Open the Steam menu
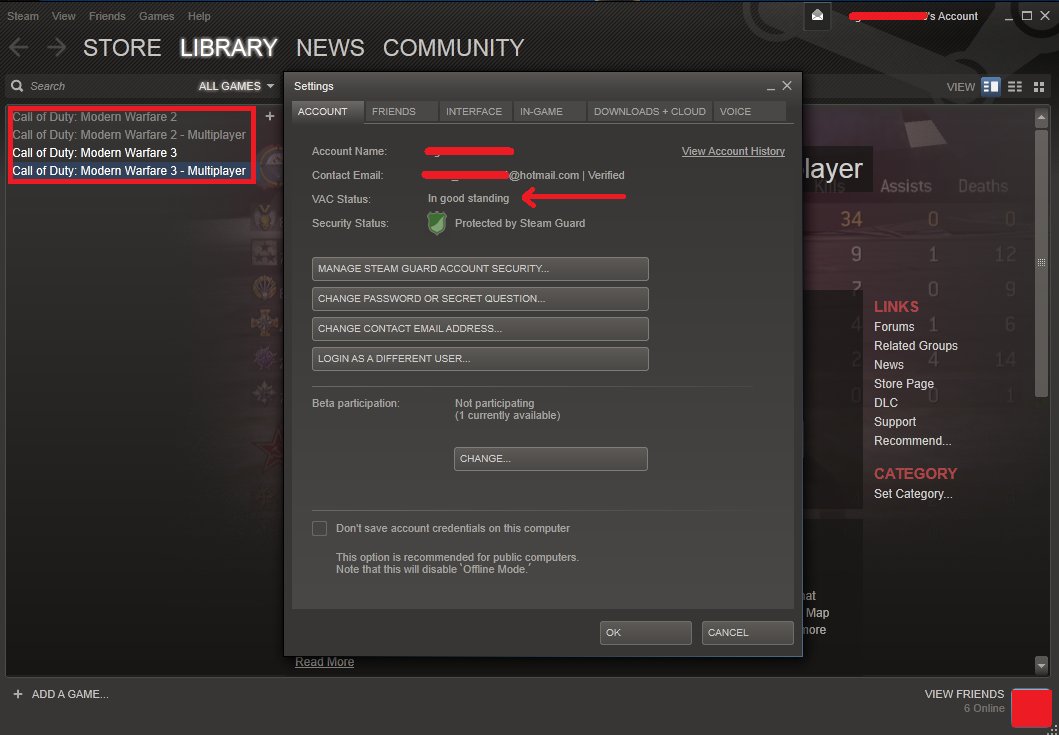The image size is (1059, 735). point(23,16)
